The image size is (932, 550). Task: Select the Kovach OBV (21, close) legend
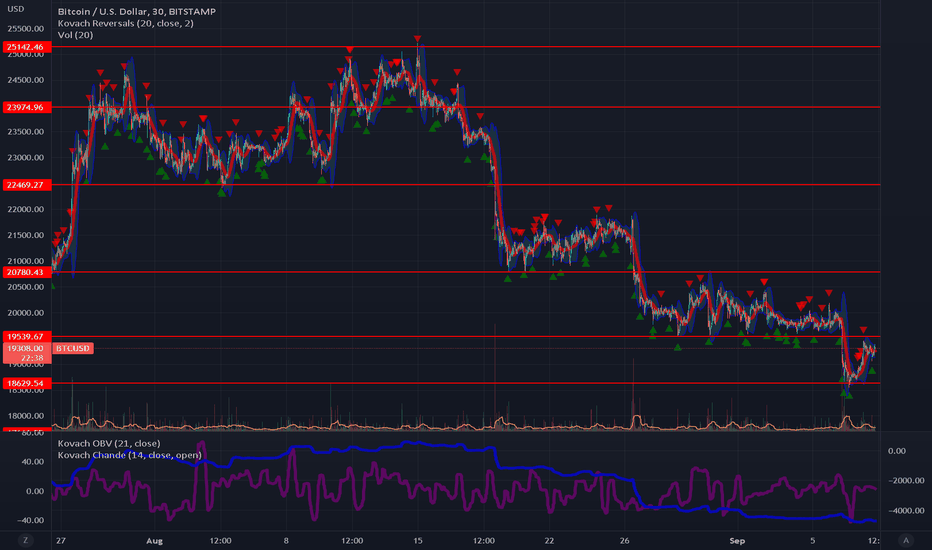point(109,444)
